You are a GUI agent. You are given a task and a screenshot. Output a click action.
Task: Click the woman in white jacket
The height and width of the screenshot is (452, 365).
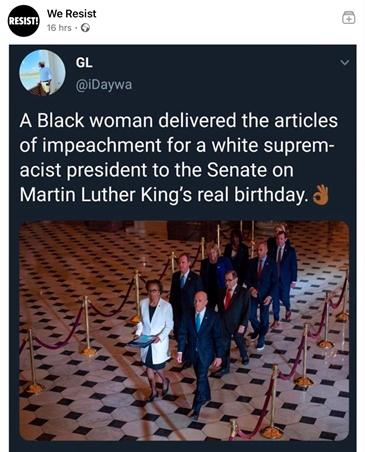(x=155, y=337)
